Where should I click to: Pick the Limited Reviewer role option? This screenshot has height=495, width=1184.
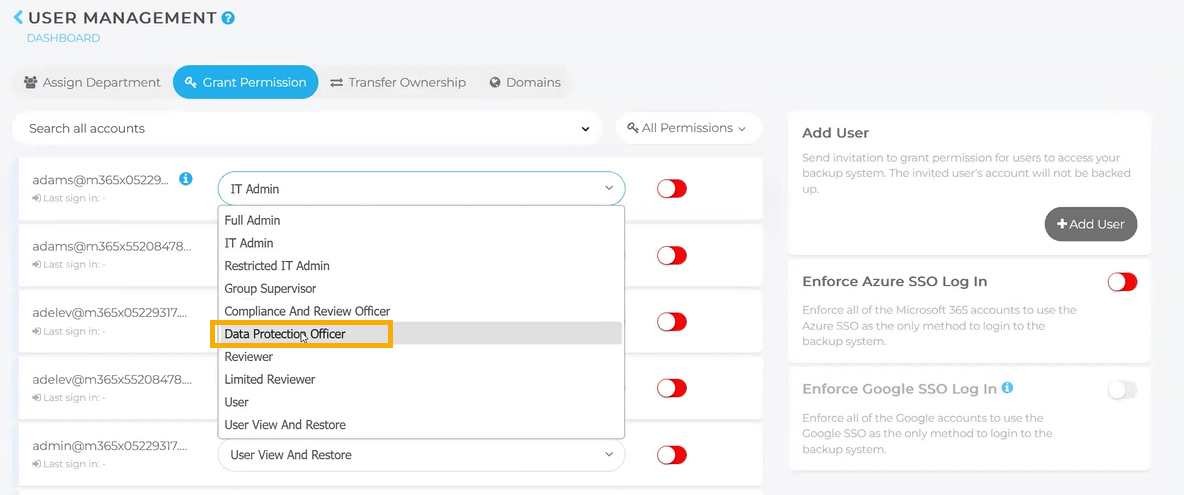click(x=270, y=379)
